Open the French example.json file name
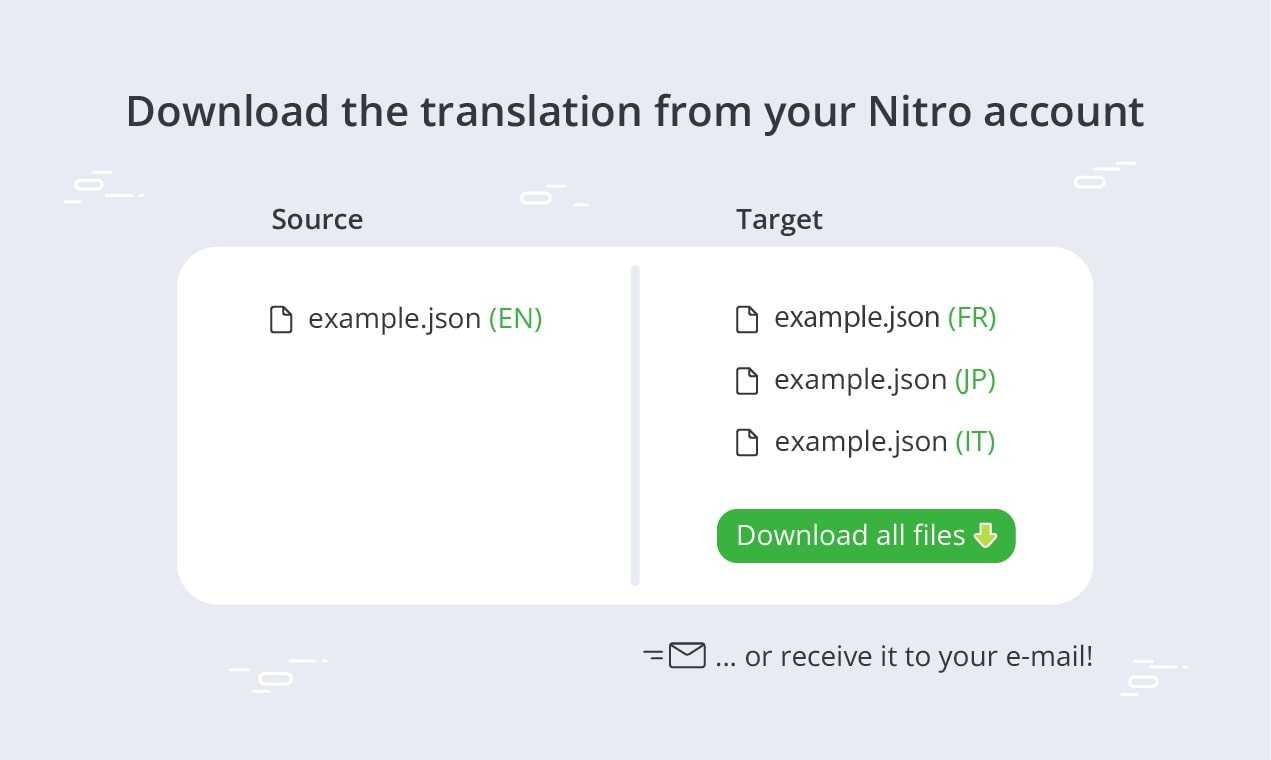 click(x=857, y=318)
